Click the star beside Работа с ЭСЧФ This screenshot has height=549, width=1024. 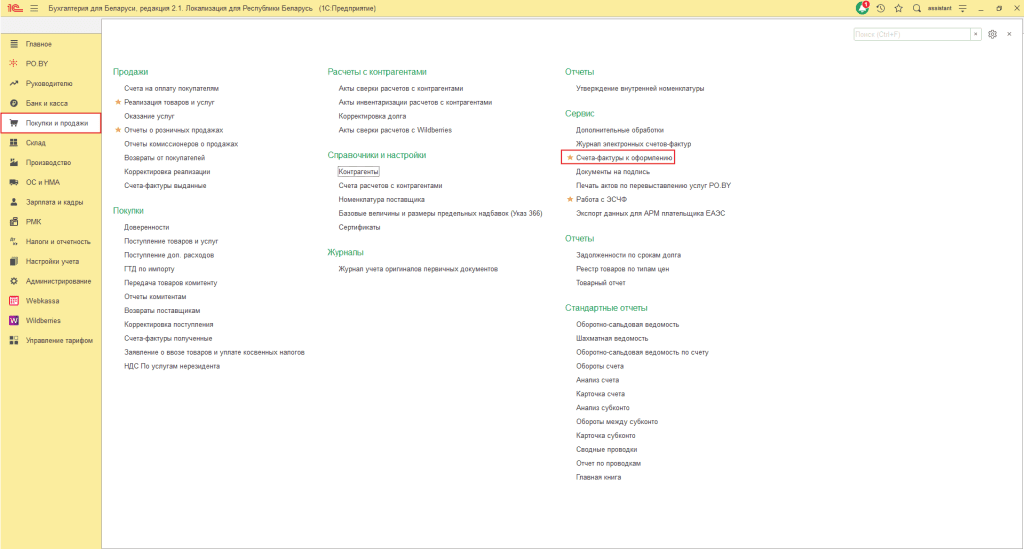pos(570,199)
